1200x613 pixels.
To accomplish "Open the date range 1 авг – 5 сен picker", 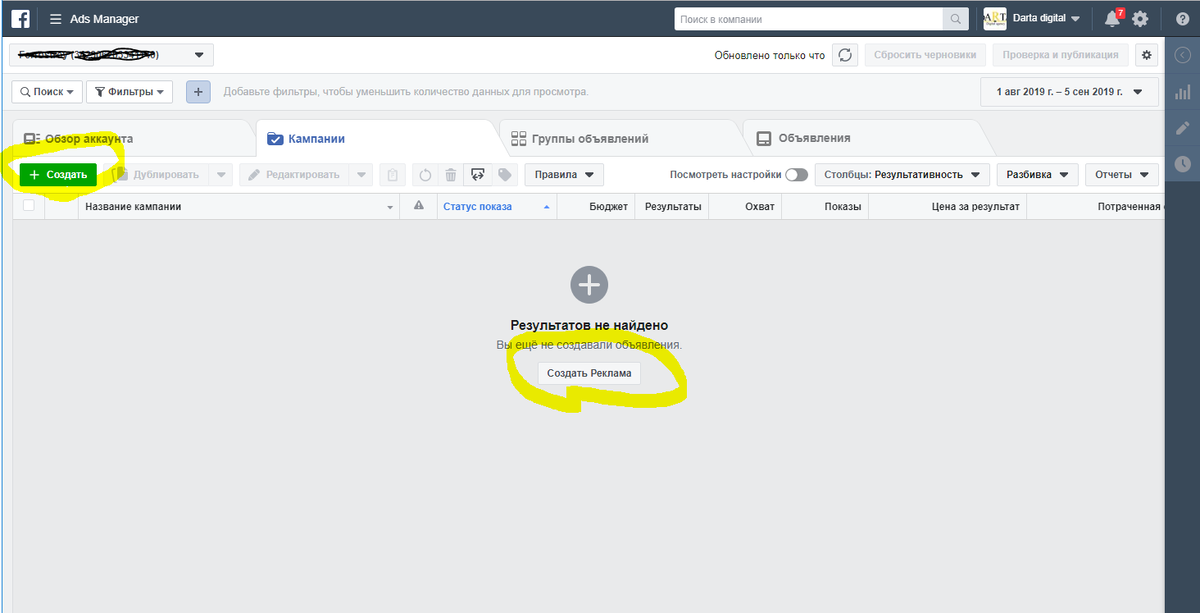I will 1070,92.
